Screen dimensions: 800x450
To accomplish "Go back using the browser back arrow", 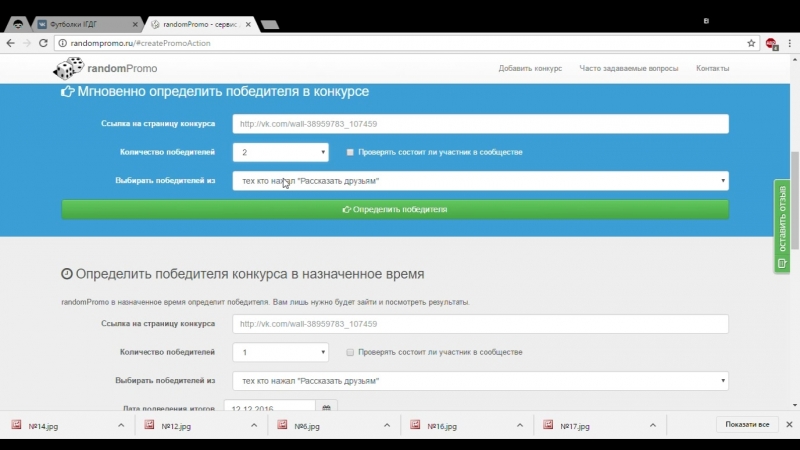I will click(x=10, y=43).
